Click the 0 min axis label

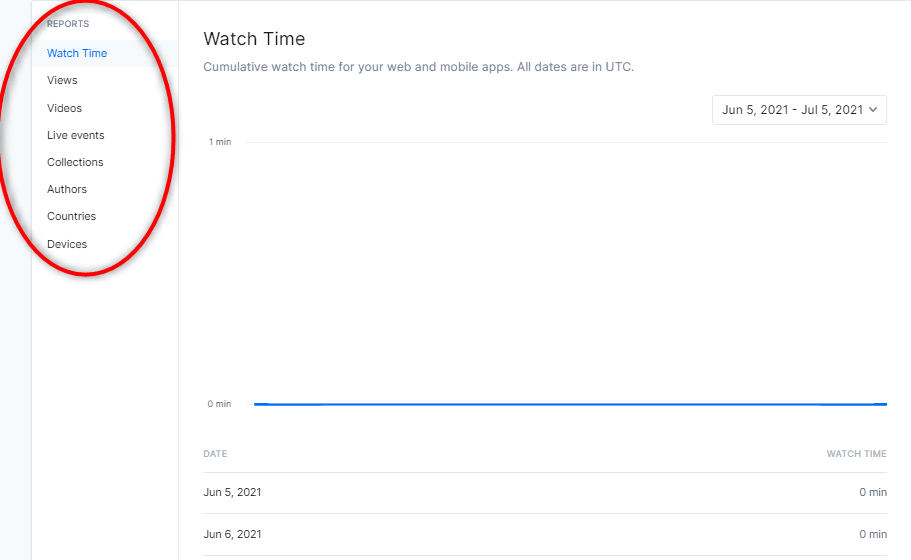coord(219,404)
